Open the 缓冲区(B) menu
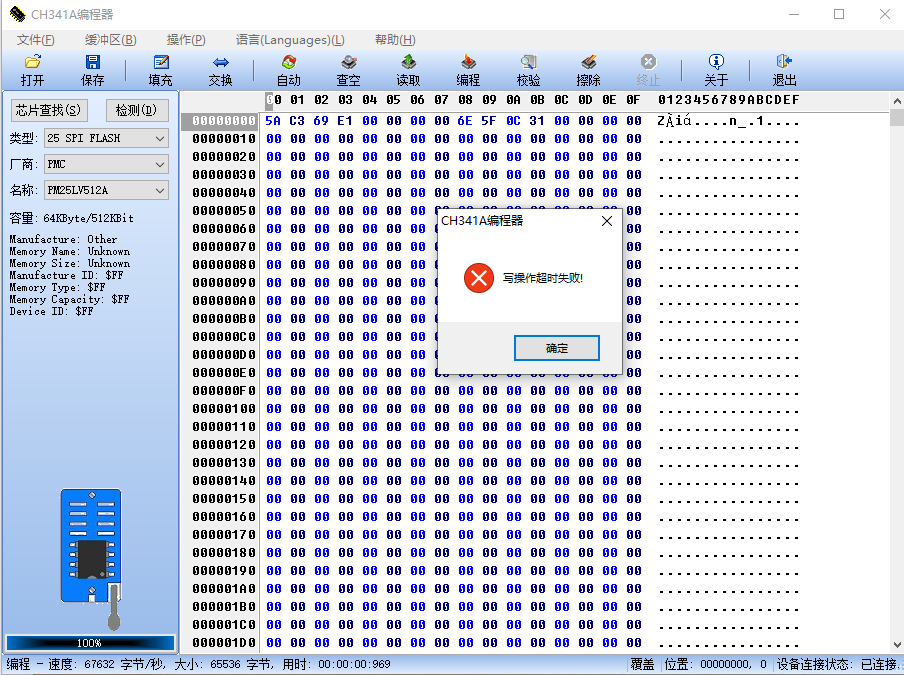This screenshot has width=904, height=675. pos(111,40)
